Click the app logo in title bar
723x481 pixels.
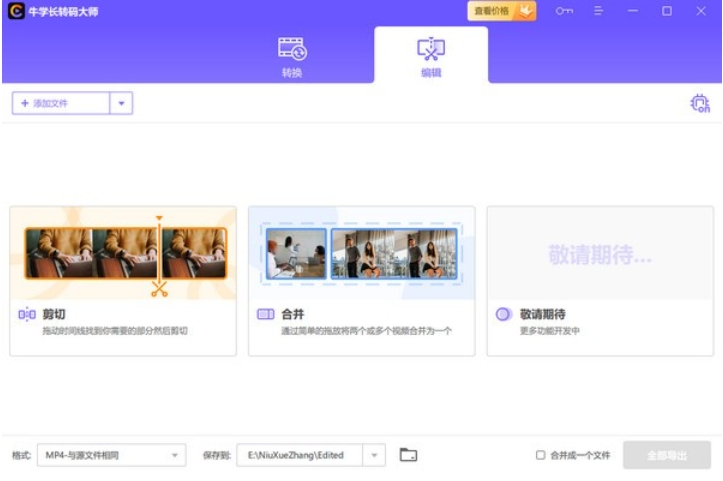(15, 11)
